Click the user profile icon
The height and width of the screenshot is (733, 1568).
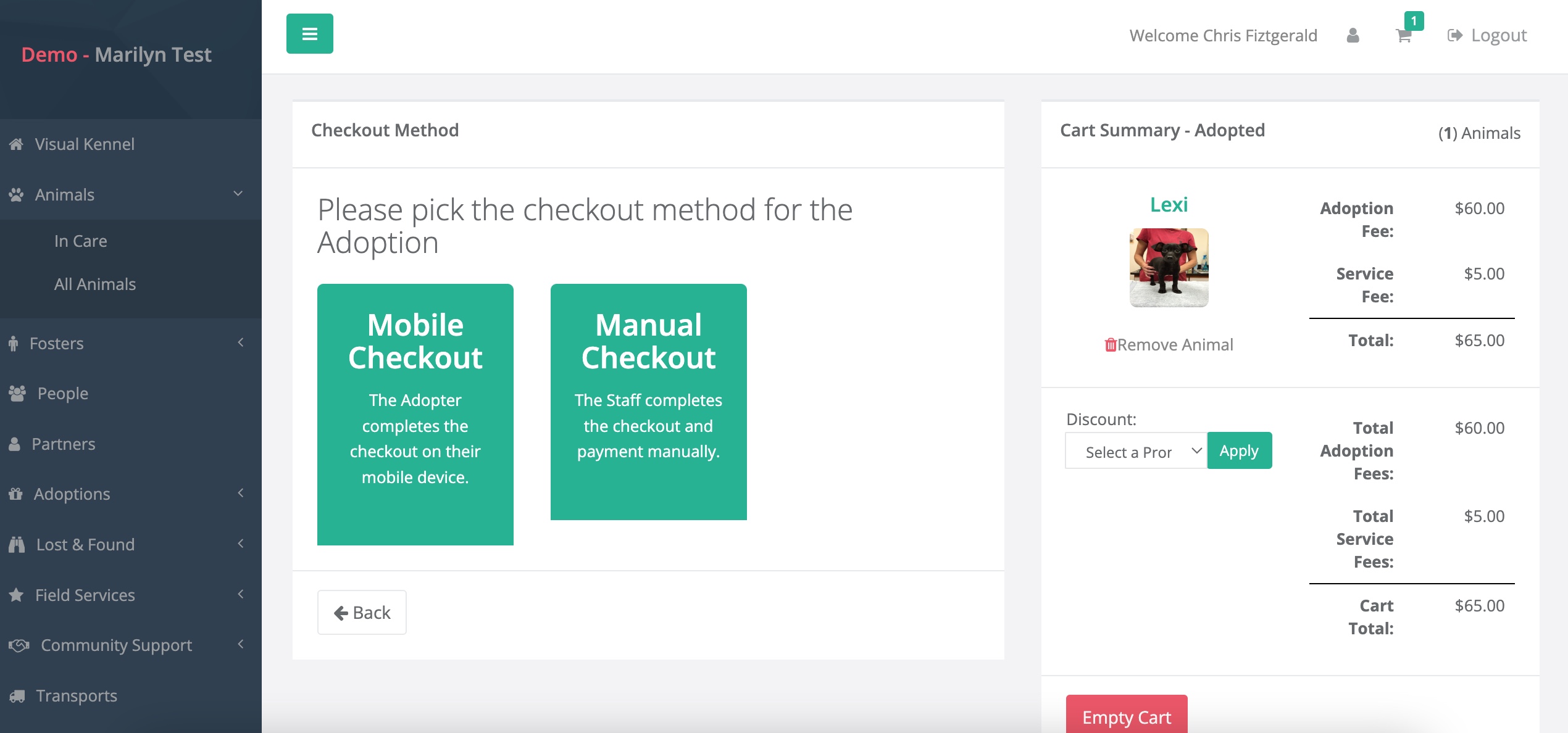tap(1352, 36)
